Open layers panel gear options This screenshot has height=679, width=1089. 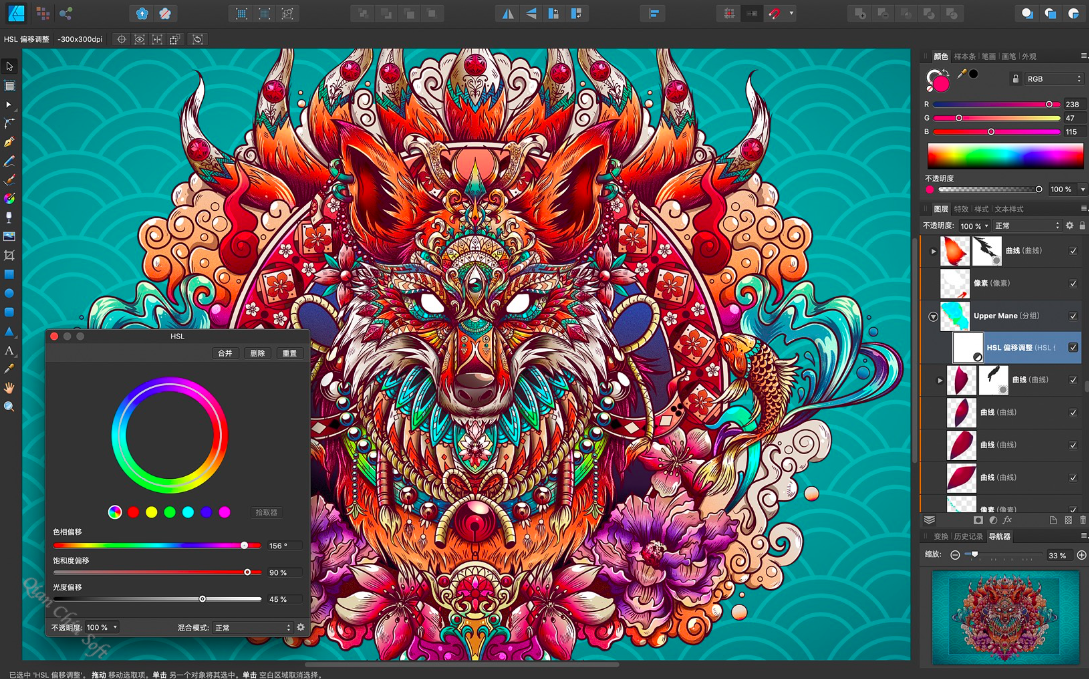click(1070, 226)
